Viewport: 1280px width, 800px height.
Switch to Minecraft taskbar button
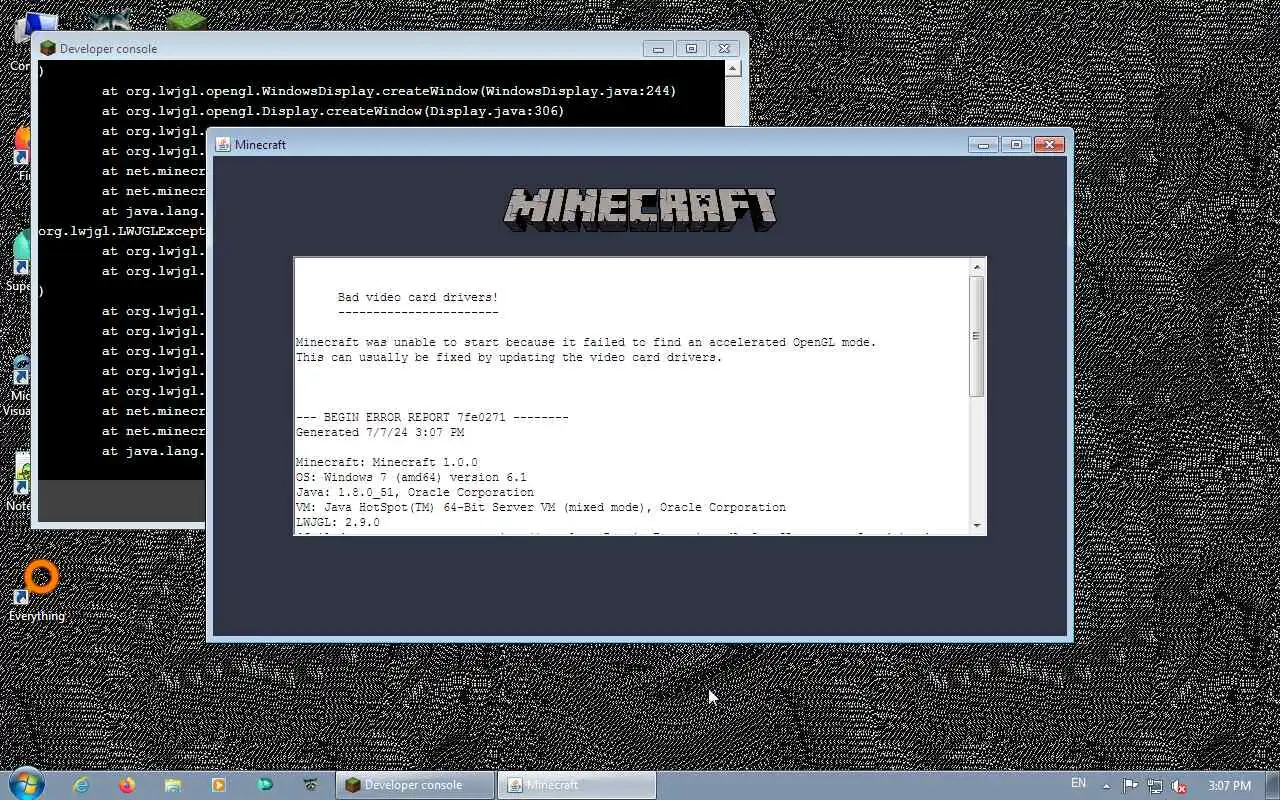click(577, 785)
